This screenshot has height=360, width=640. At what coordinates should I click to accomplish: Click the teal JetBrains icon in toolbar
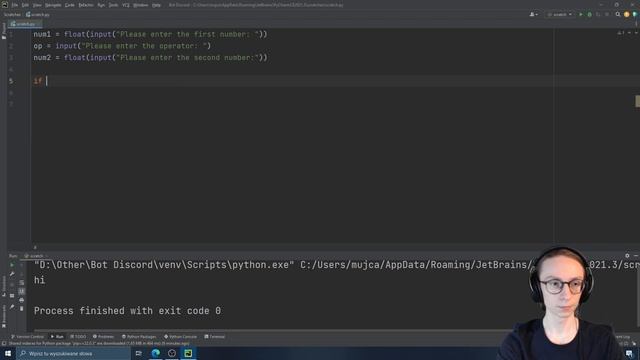[x=635, y=14]
